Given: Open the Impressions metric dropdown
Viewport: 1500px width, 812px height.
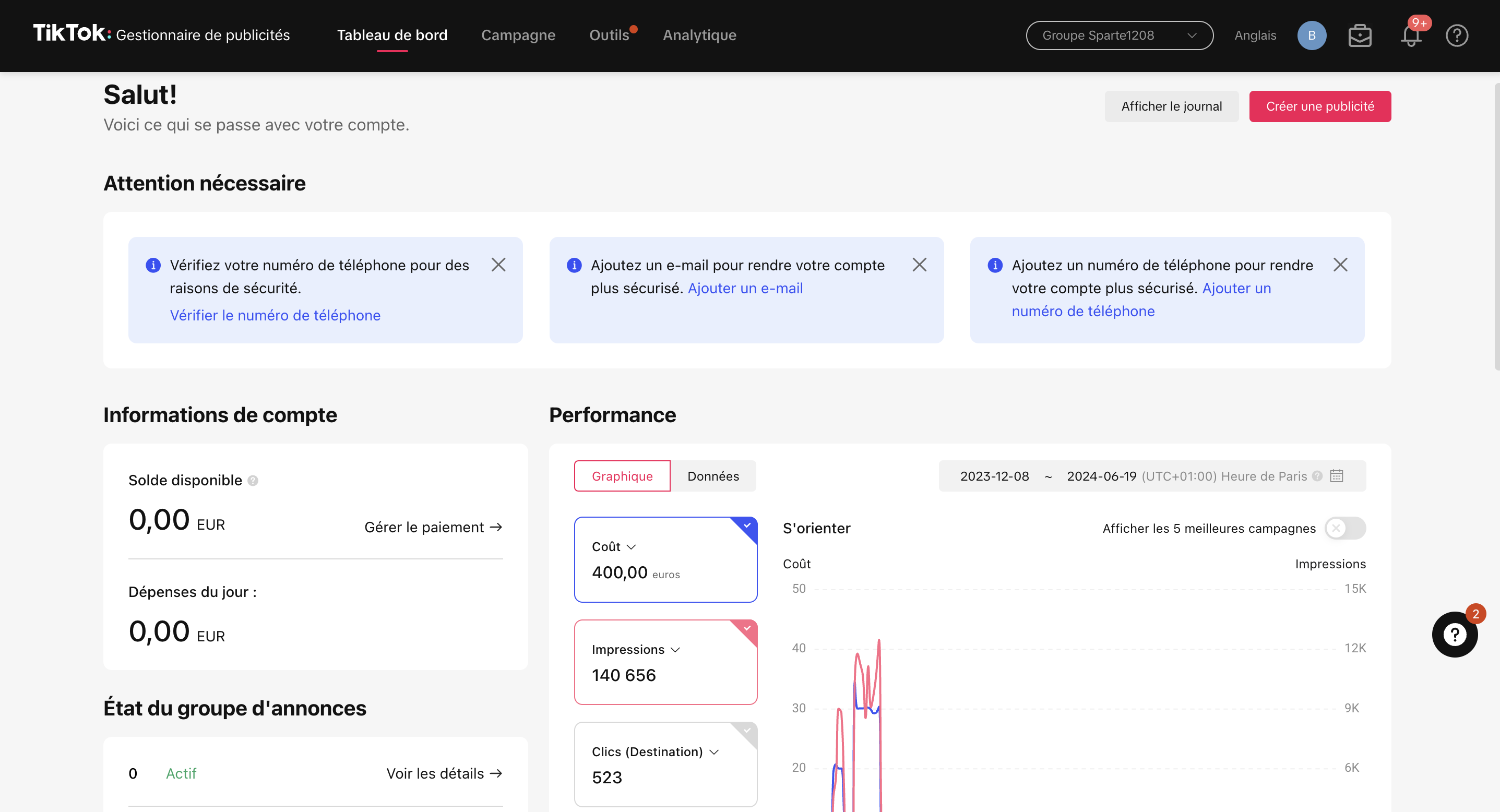Looking at the screenshot, I should tap(675, 650).
